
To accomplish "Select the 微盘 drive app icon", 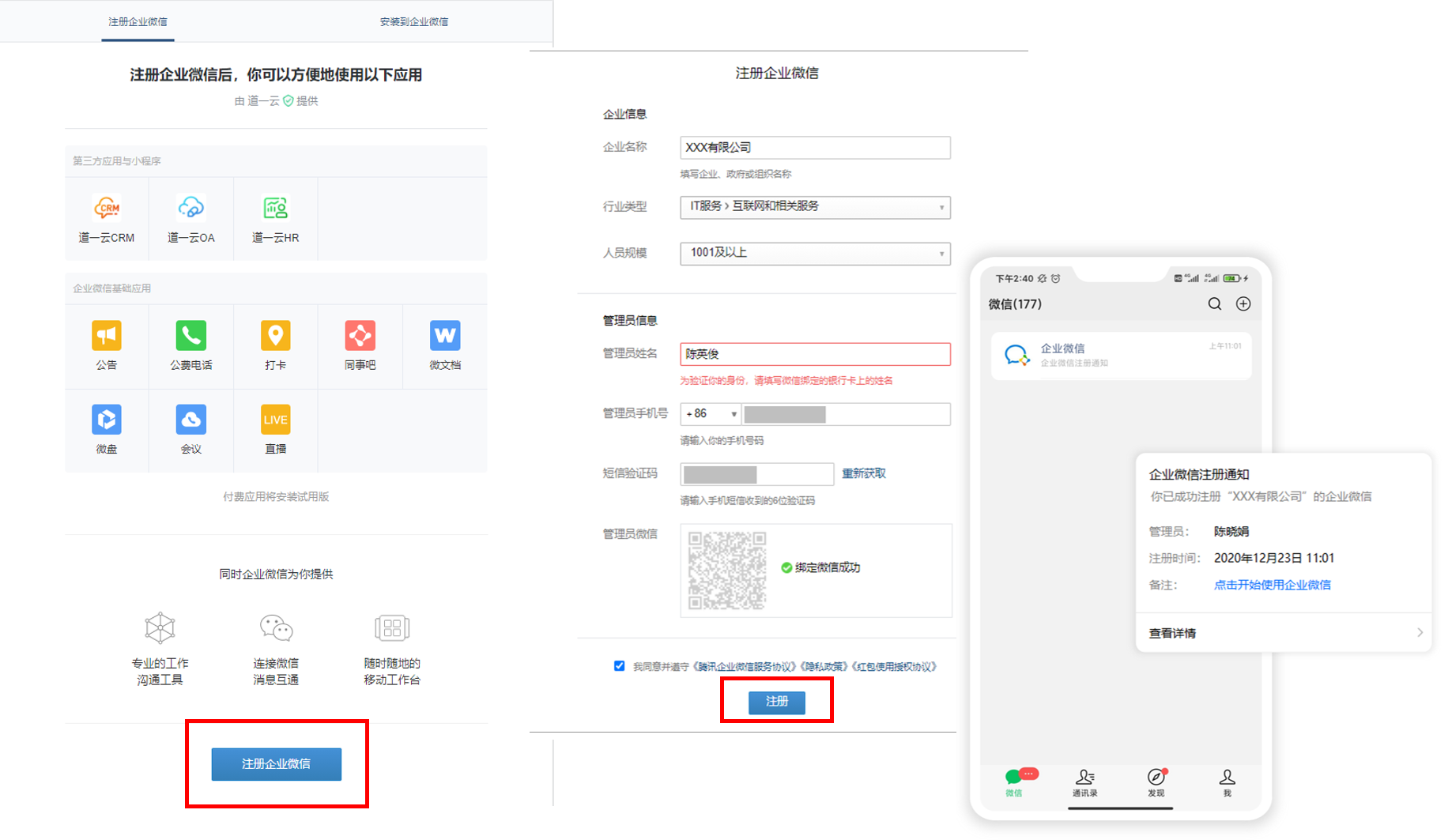I will pyautogui.click(x=107, y=420).
